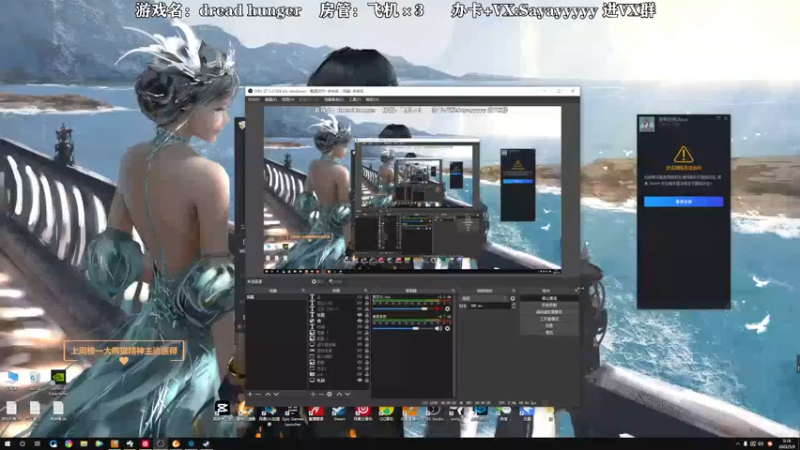
Task: Click 启动虚拟摄像机 virtual camera button
Action: (549, 312)
